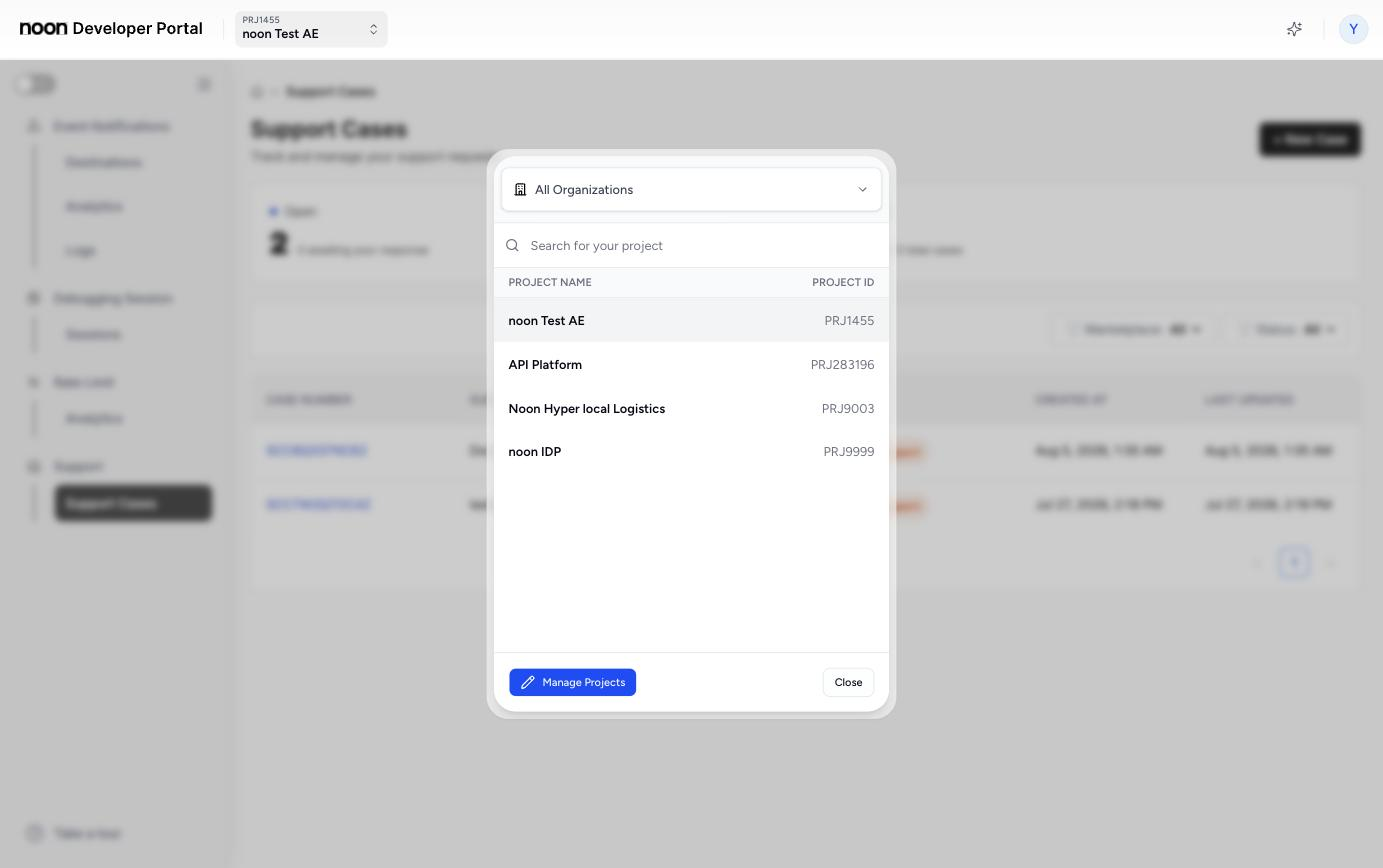Viewport: 1383px width, 868px height.
Task: Click the noon Developer Portal logo
Action: click(x=111, y=28)
